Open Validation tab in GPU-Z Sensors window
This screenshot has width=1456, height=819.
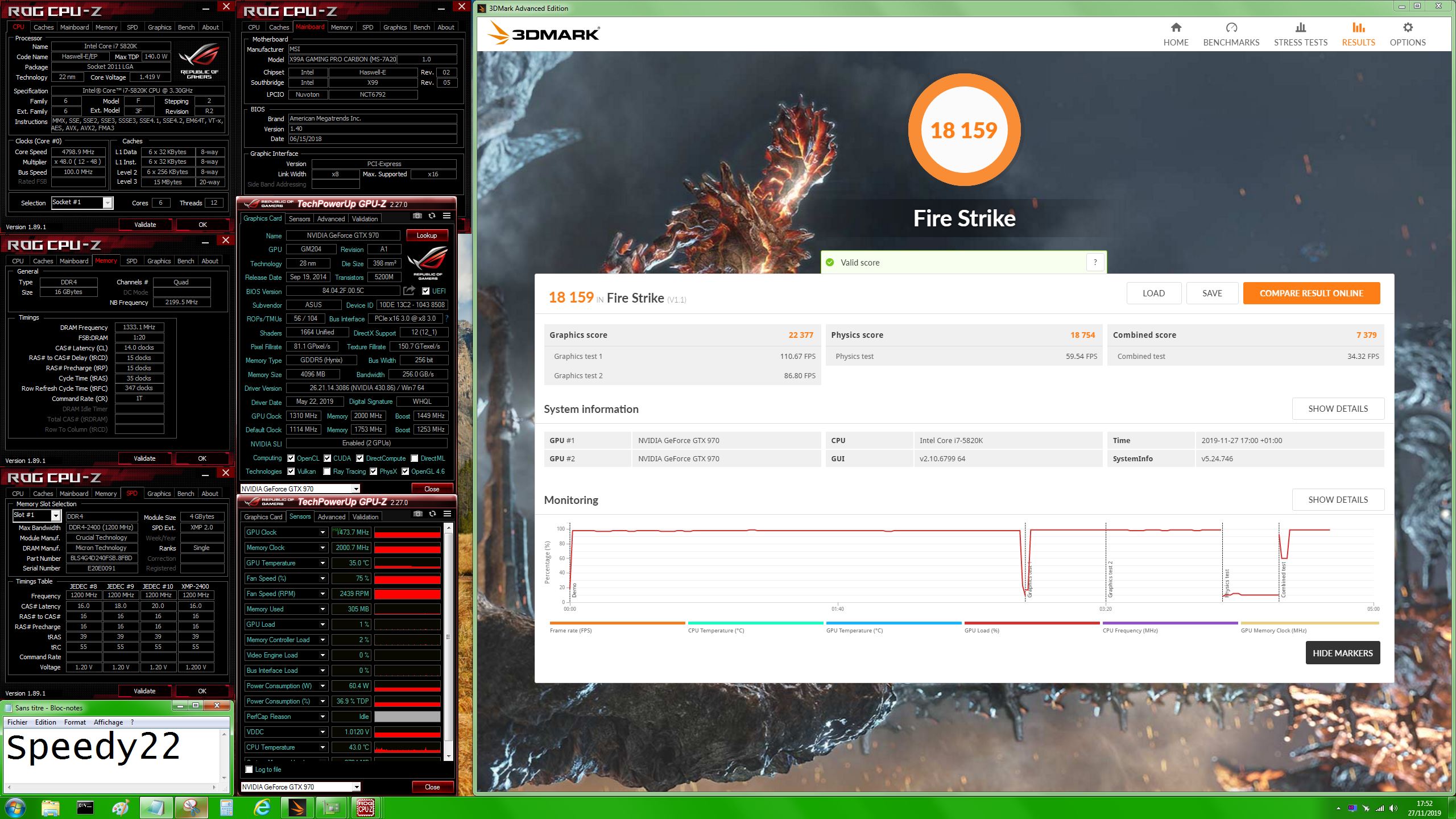pos(365,517)
